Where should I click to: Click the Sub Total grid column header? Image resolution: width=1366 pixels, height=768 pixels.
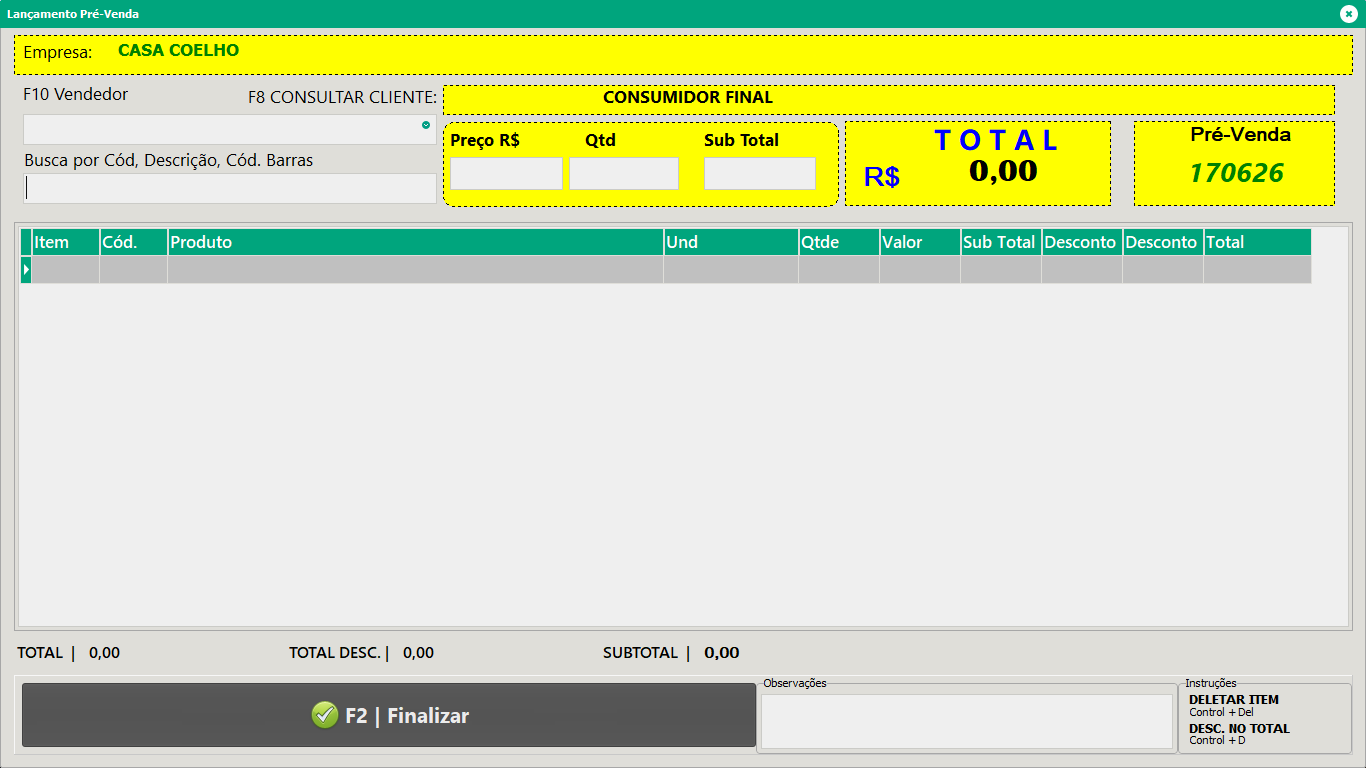[1000, 242]
